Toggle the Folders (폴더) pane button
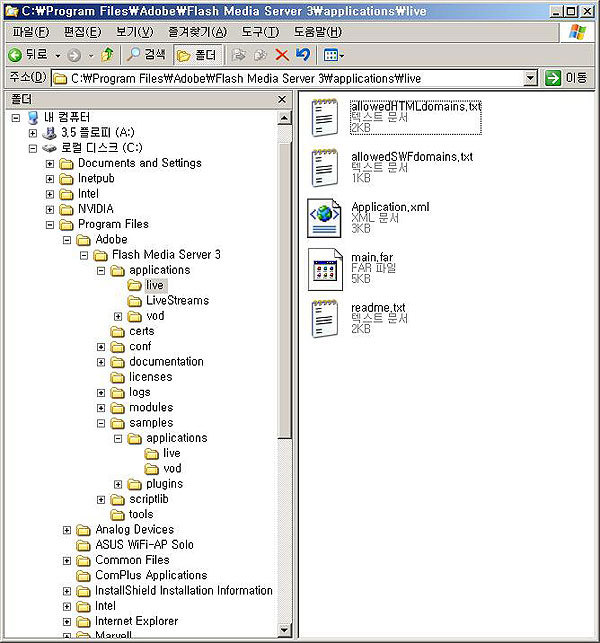The height and width of the screenshot is (643, 600). coord(197,55)
